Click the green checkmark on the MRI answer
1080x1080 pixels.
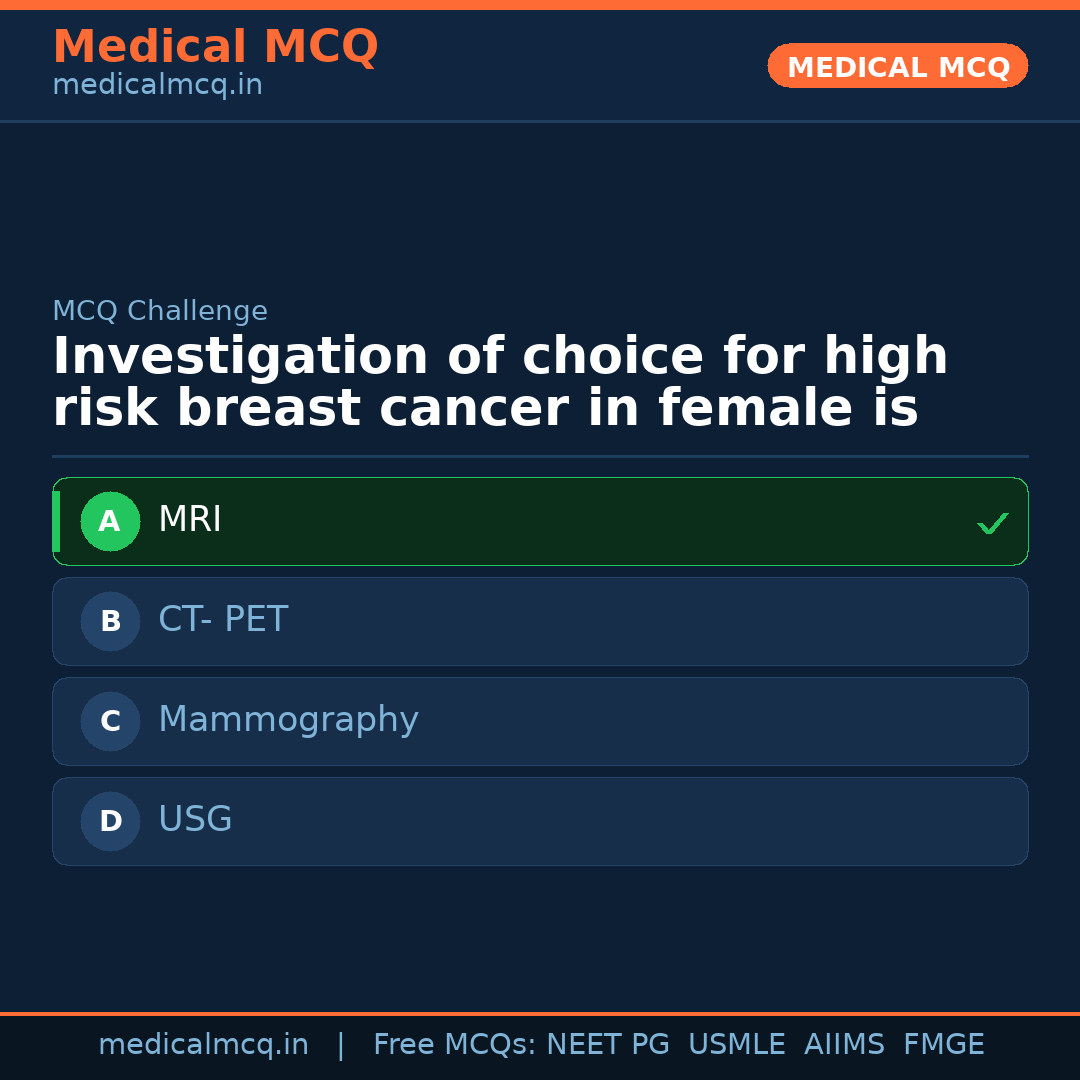(993, 522)
